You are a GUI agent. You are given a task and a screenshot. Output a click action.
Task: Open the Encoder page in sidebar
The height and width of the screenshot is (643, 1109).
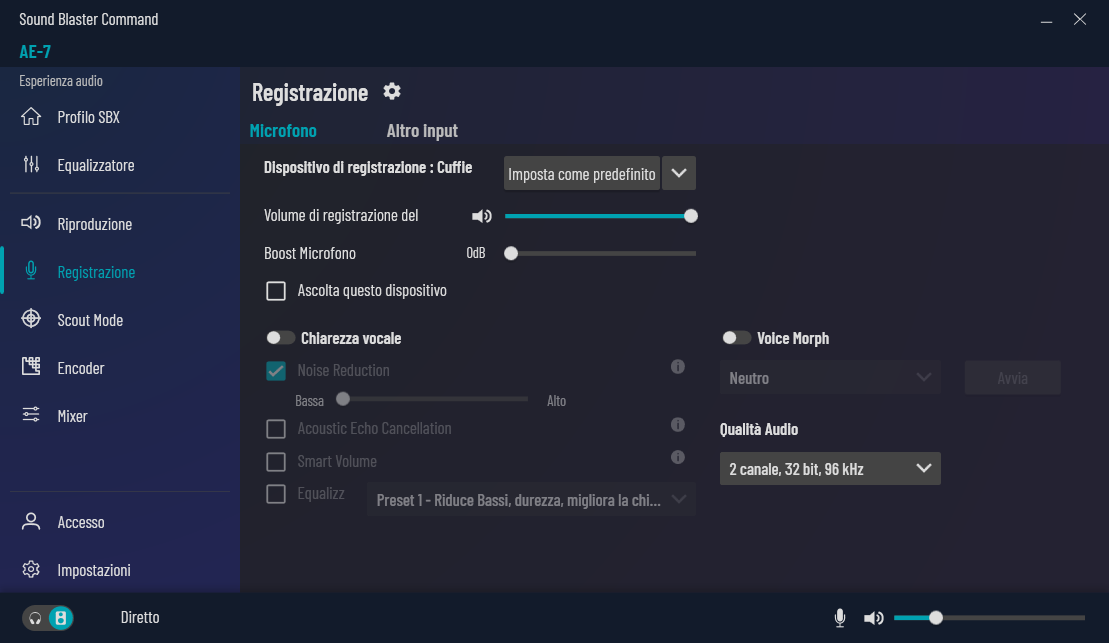coord(80,368)
